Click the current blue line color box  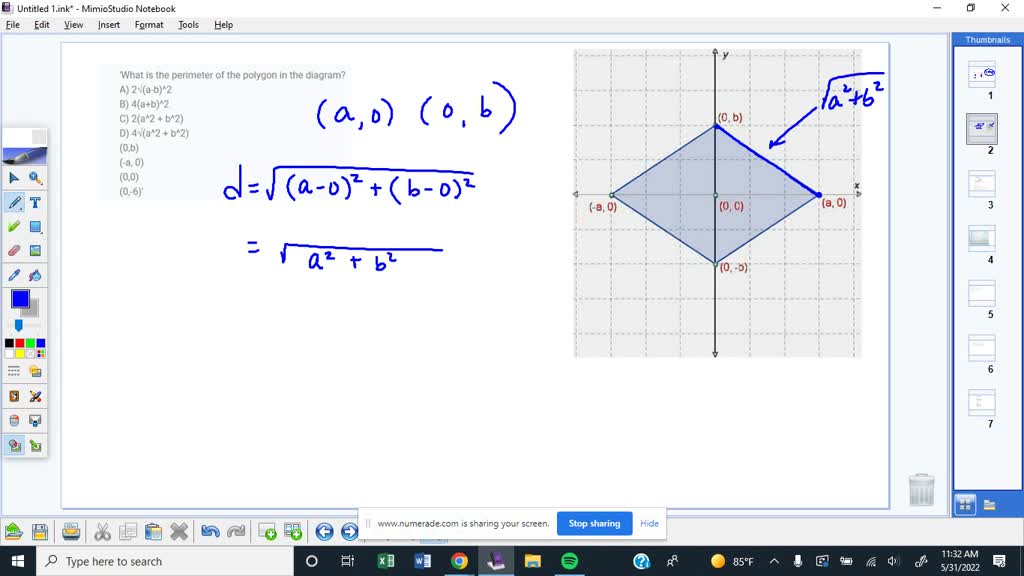click(x=20, y=299)
